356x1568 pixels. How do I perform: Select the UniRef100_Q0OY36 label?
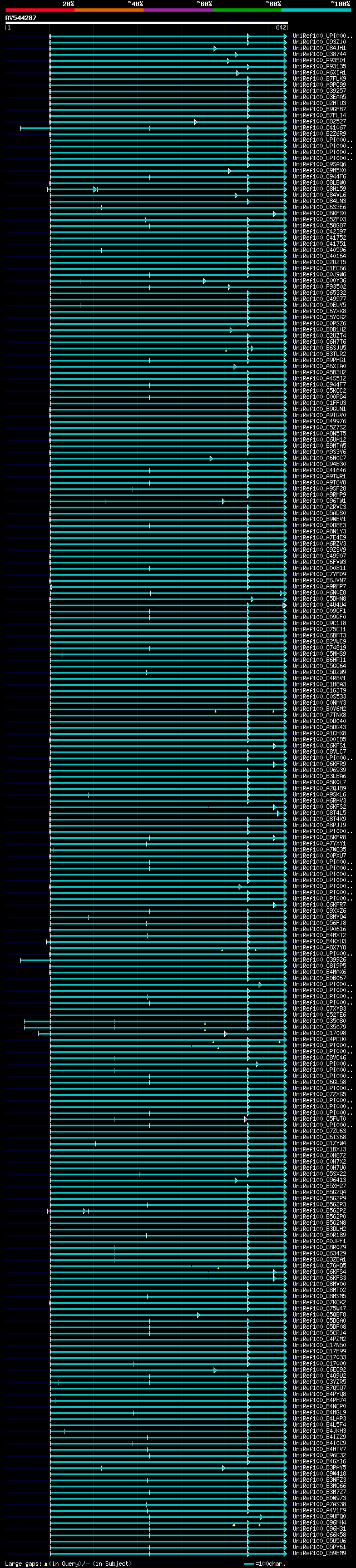[319, 280]
